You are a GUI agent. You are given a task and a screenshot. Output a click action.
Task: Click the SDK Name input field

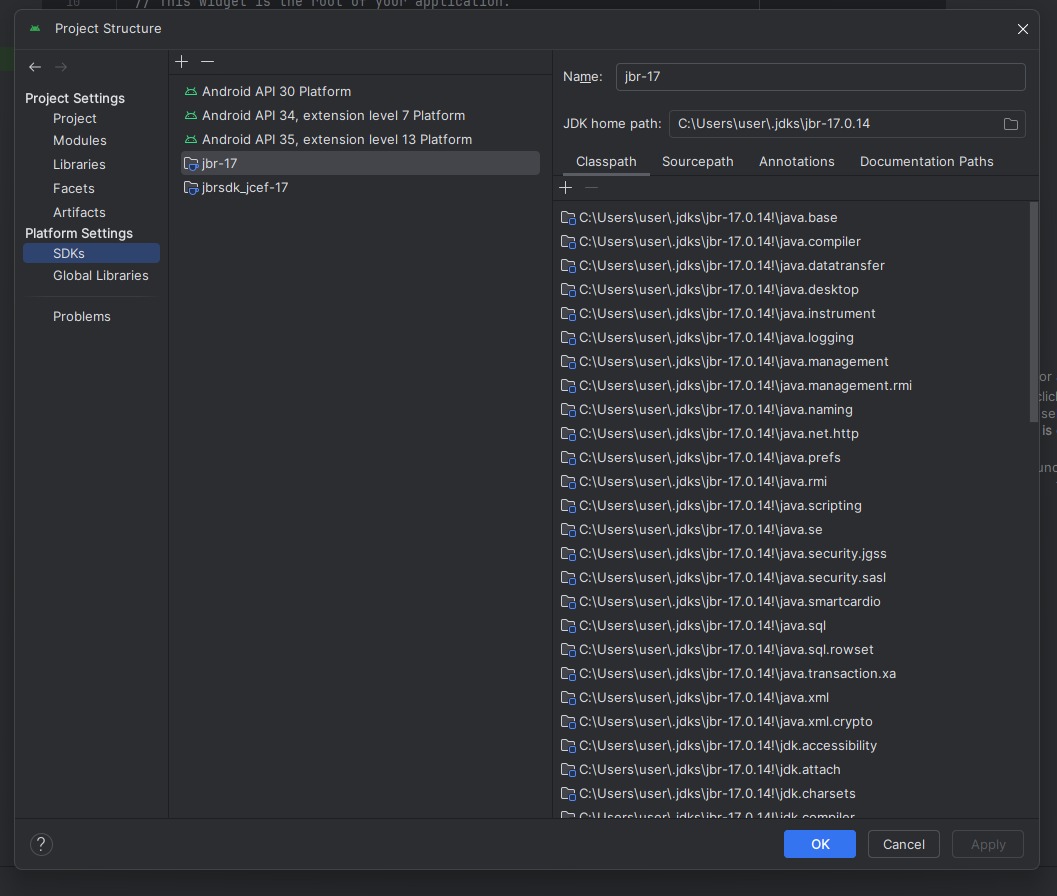click(x=820, y=77)
